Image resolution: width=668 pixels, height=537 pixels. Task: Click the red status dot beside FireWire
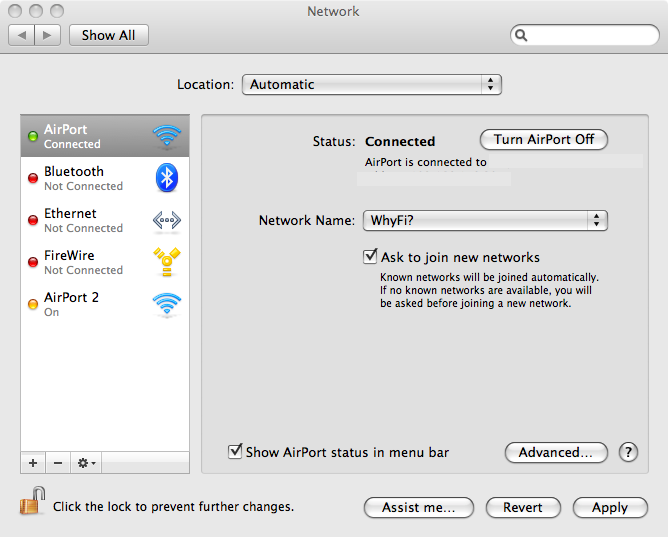33,262
